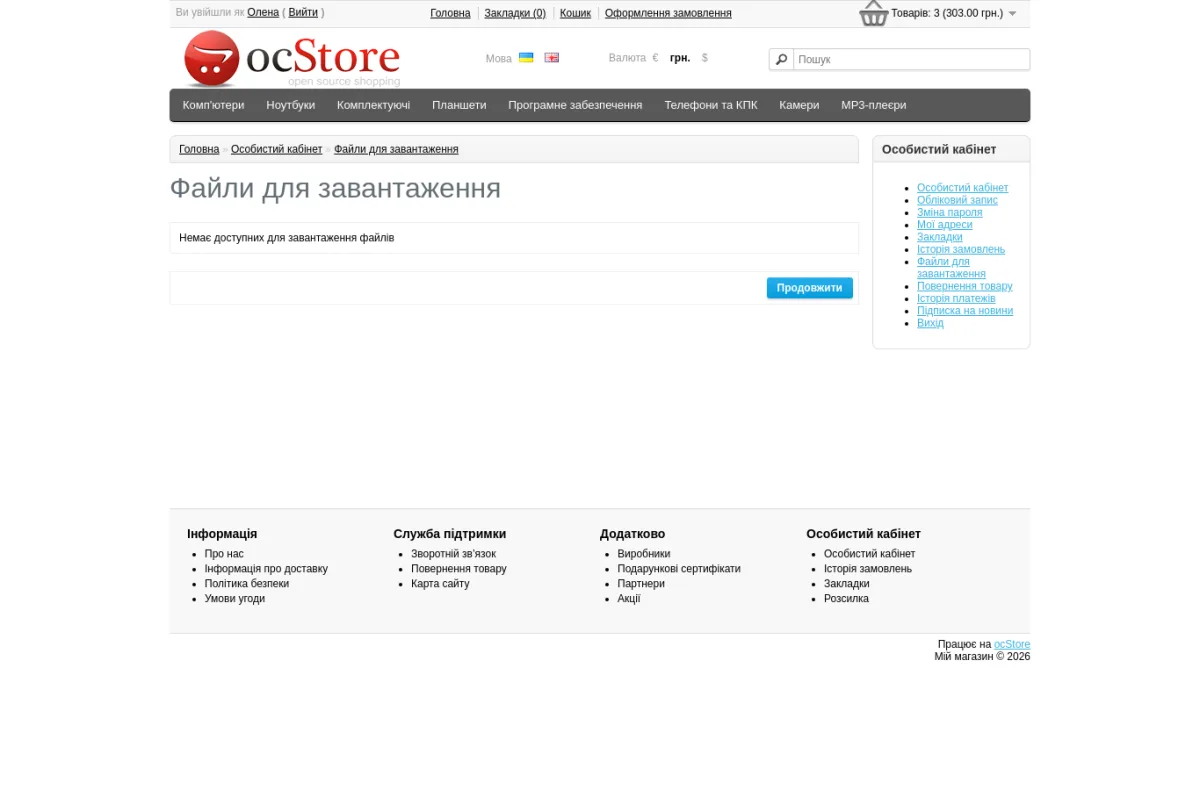This screenshot has width=1200, height=790.
Task: Open the Телефони та КПК category
Action: coord(711,105)
